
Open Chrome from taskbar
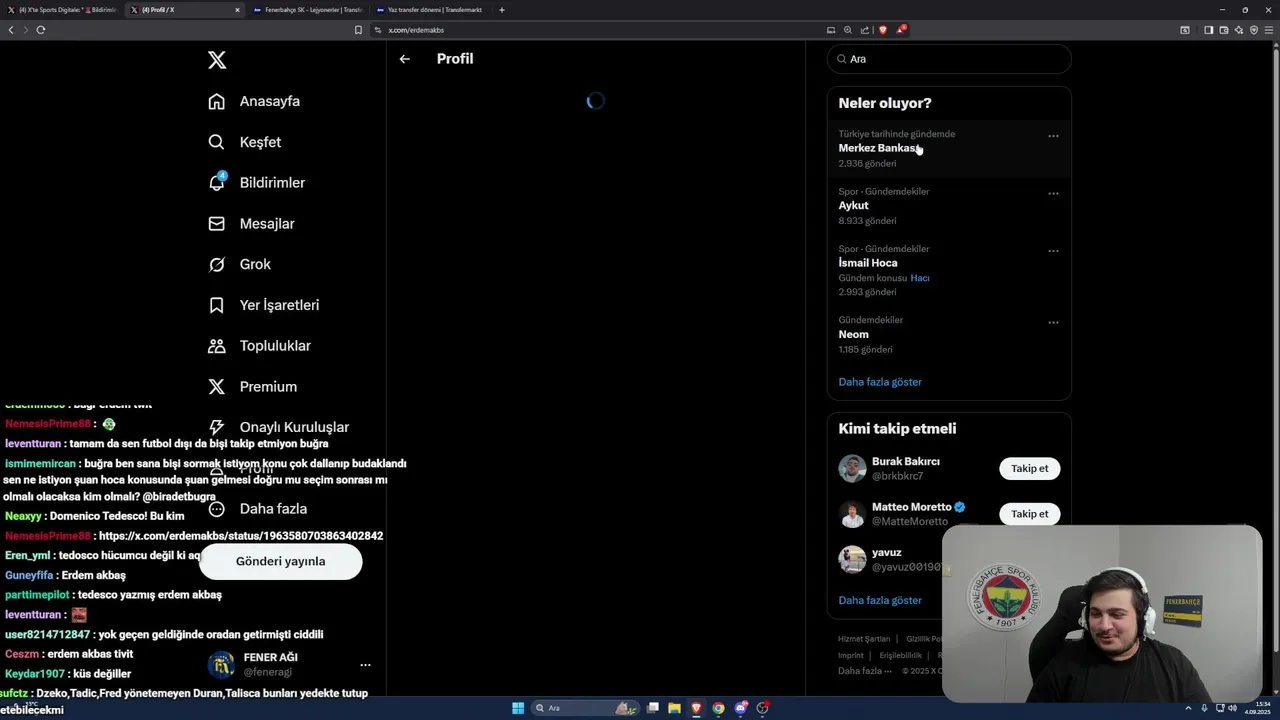pyautogui.click(x=718, y=708)
